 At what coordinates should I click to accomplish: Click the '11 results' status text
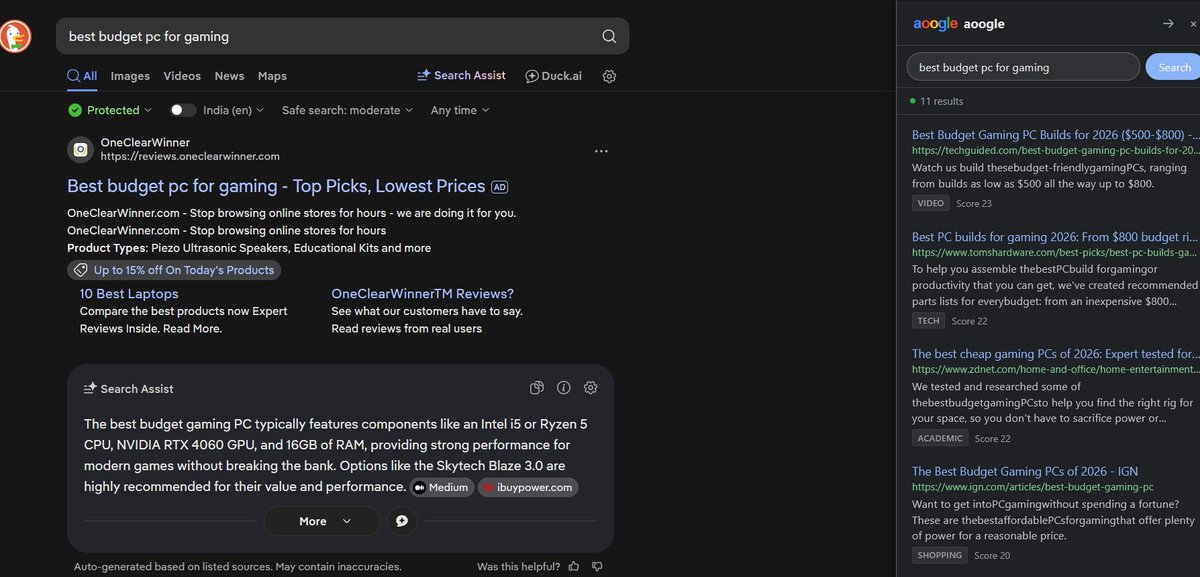942,101
